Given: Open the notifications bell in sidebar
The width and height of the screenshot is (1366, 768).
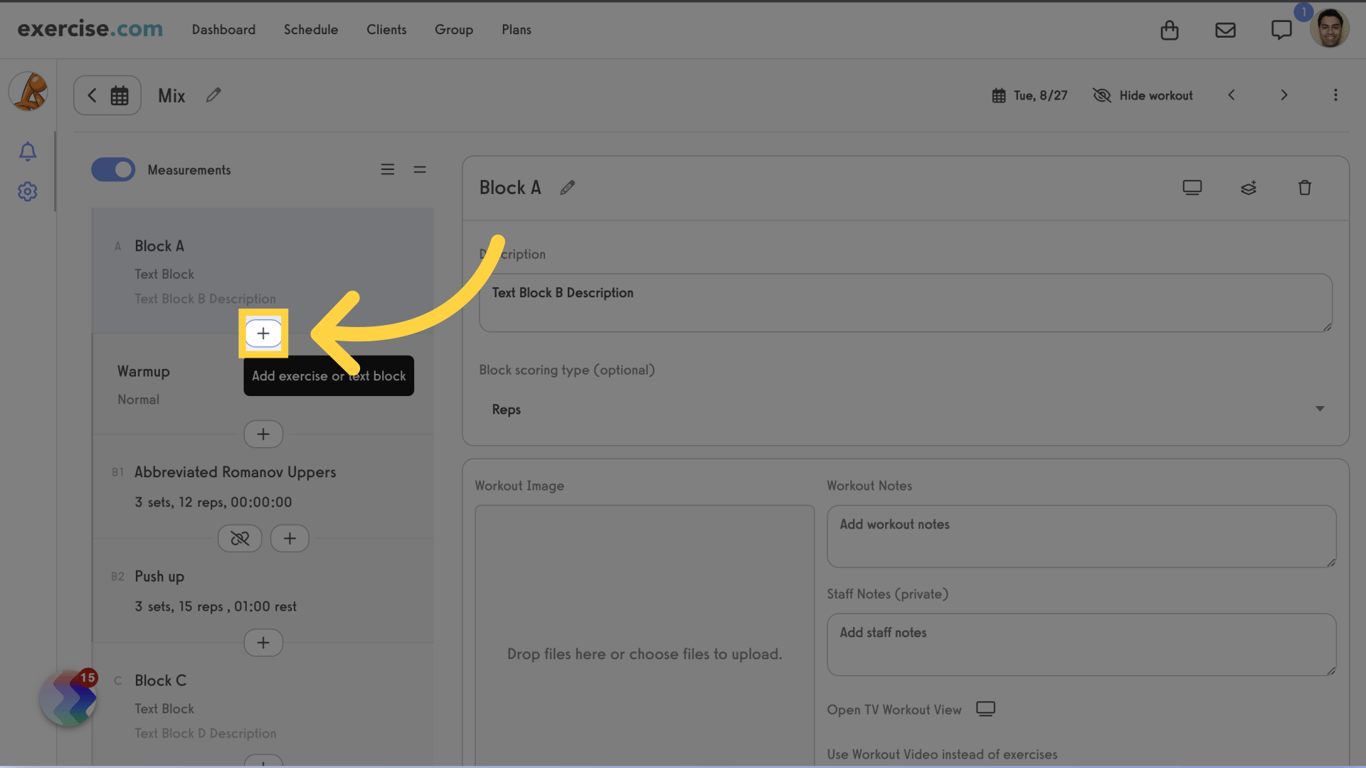Looking at the screenshot, I should coord(28,151).
